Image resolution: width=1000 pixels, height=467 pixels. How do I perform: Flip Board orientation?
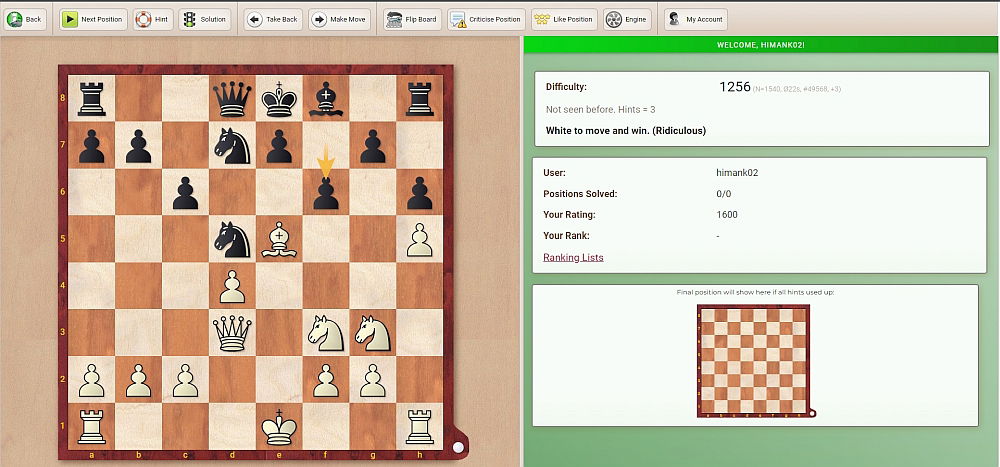[410, 19]
